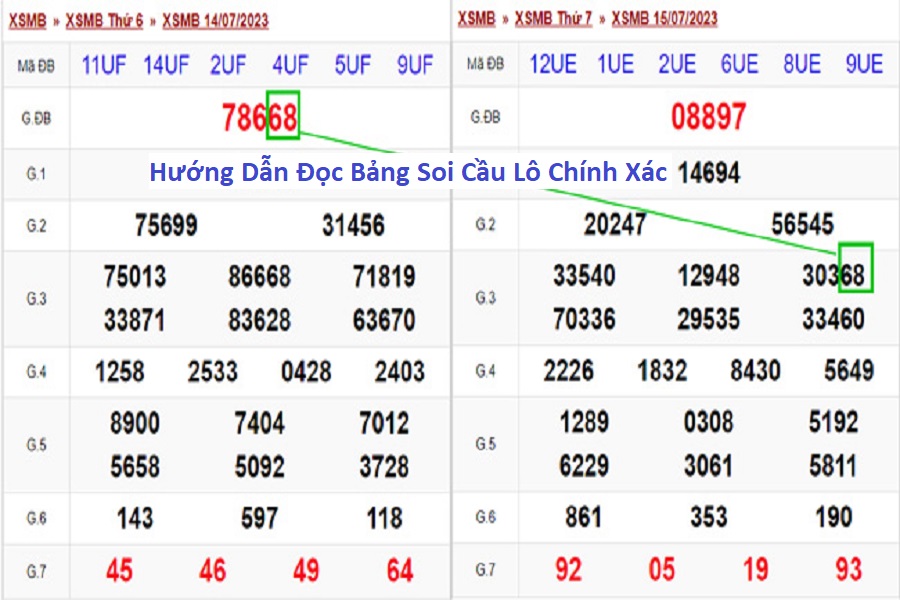
Task: Click the G.2 number 75699
Action: [x=166, y=225]
